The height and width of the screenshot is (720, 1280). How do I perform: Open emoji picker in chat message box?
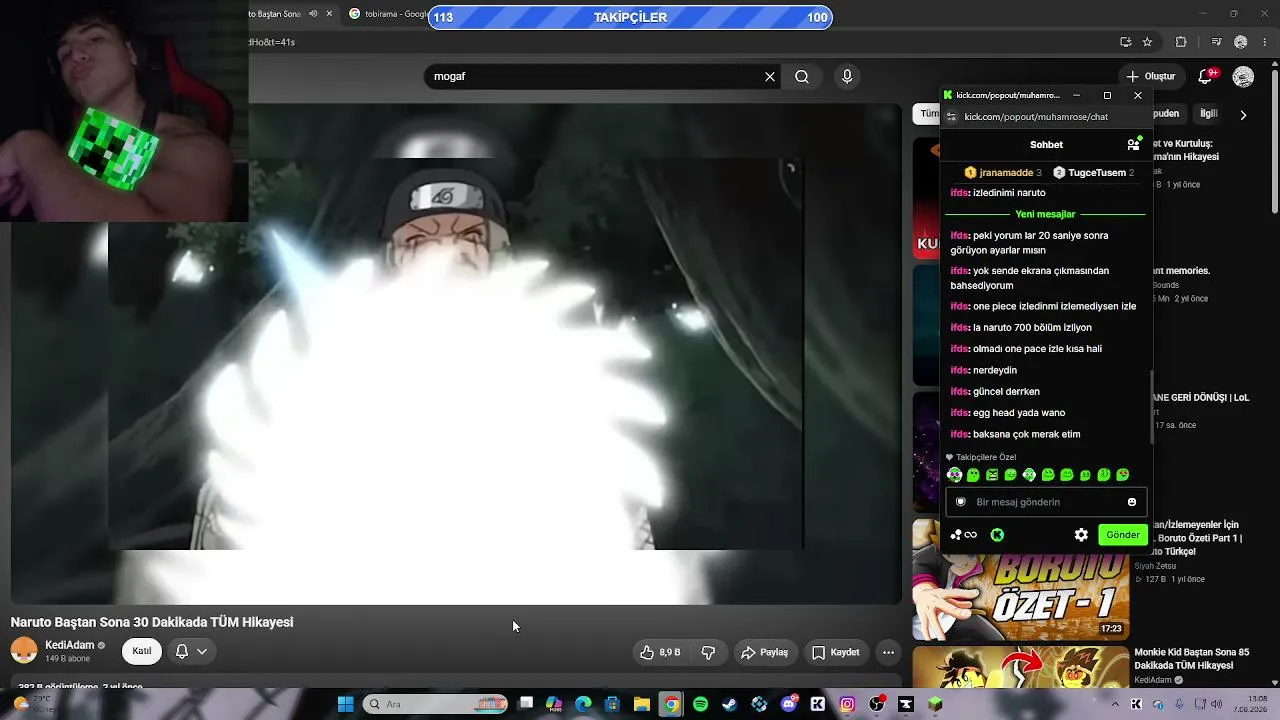click(x=1132, y=502)
